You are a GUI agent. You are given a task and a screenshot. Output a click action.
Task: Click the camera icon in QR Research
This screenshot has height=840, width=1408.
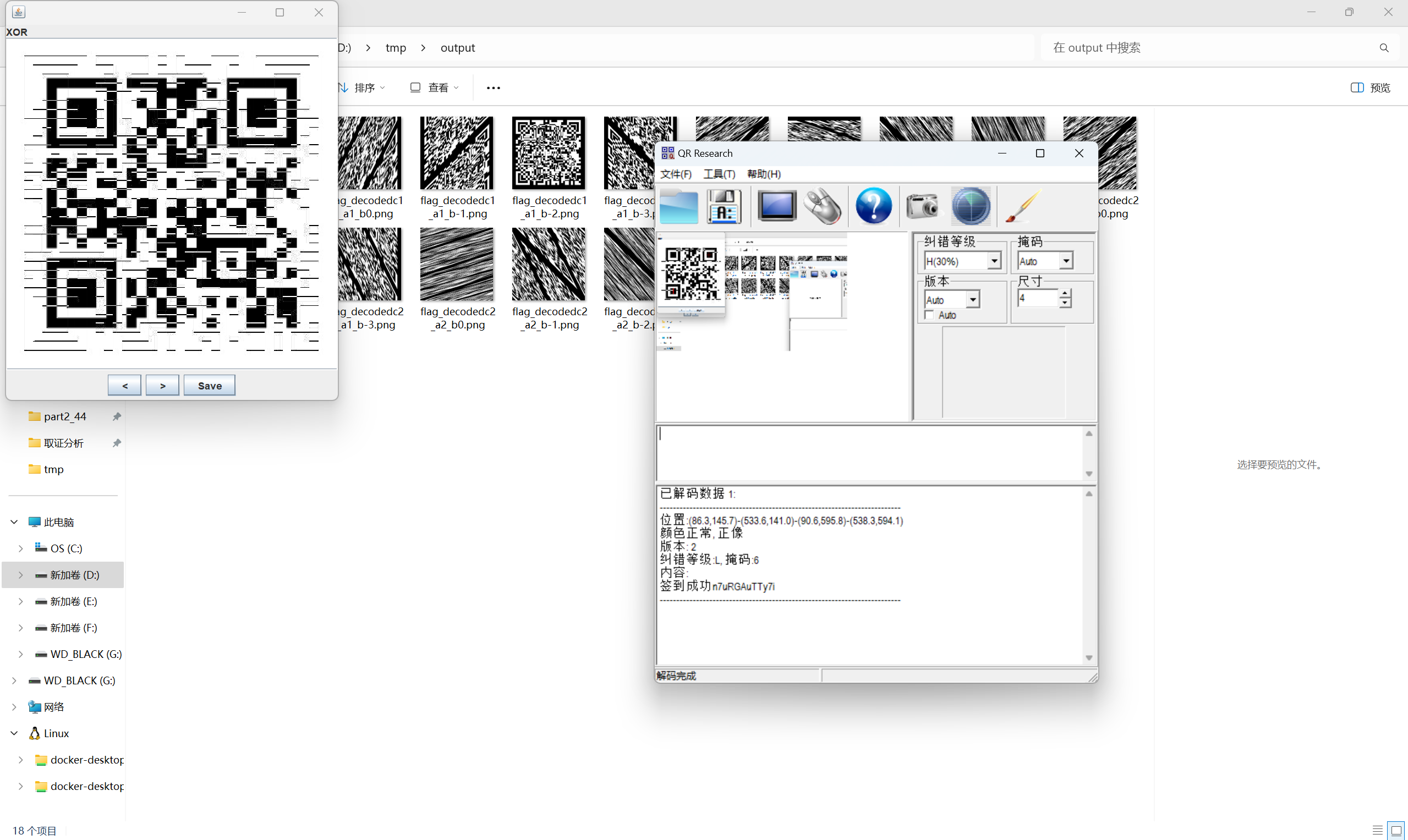tap(922, 206)
